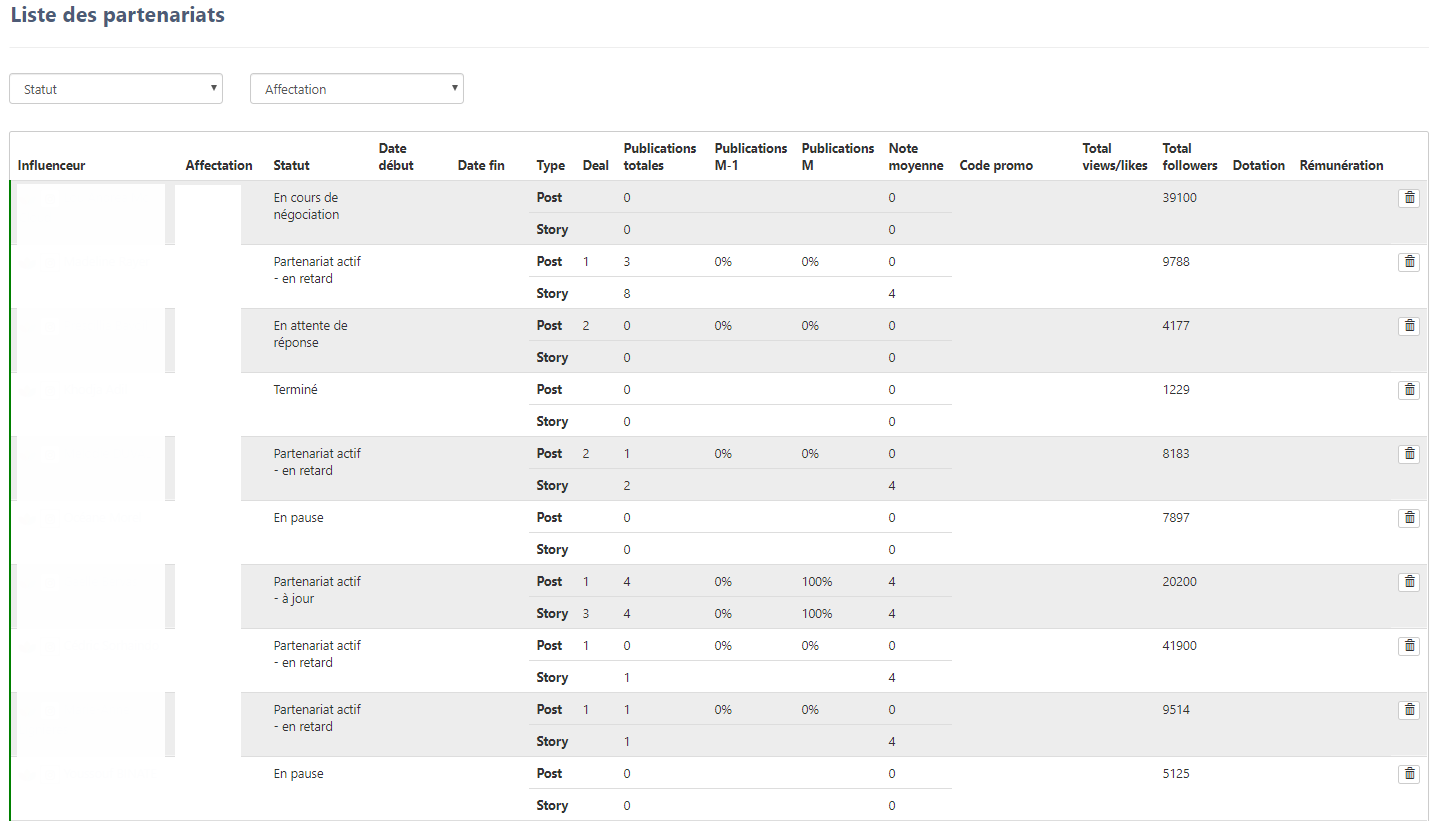Delete the paused partnership with 7897 followers
This screenshot has height=821, width=1438.
pos(1409,518)
